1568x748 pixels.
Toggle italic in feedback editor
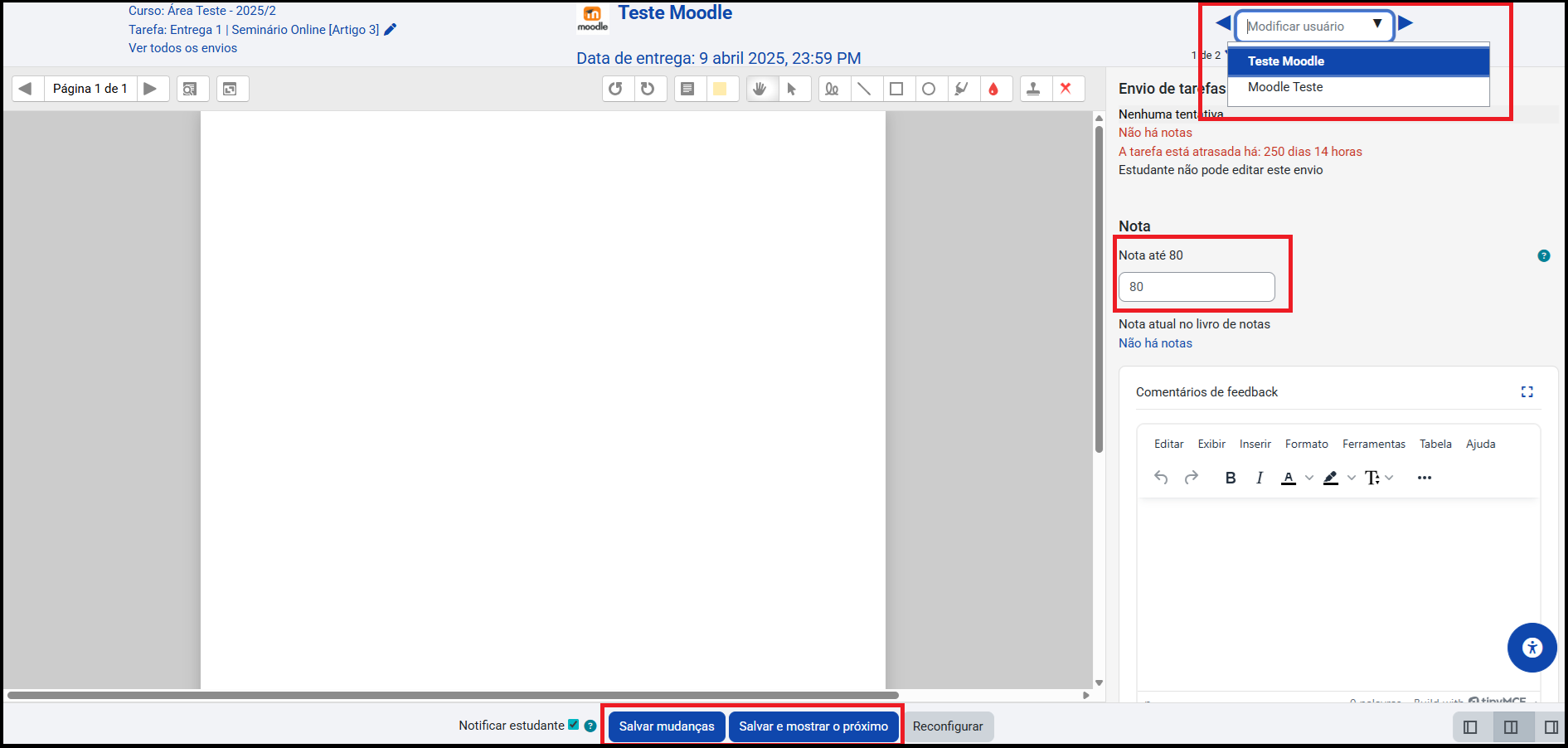pos(1260,478)
